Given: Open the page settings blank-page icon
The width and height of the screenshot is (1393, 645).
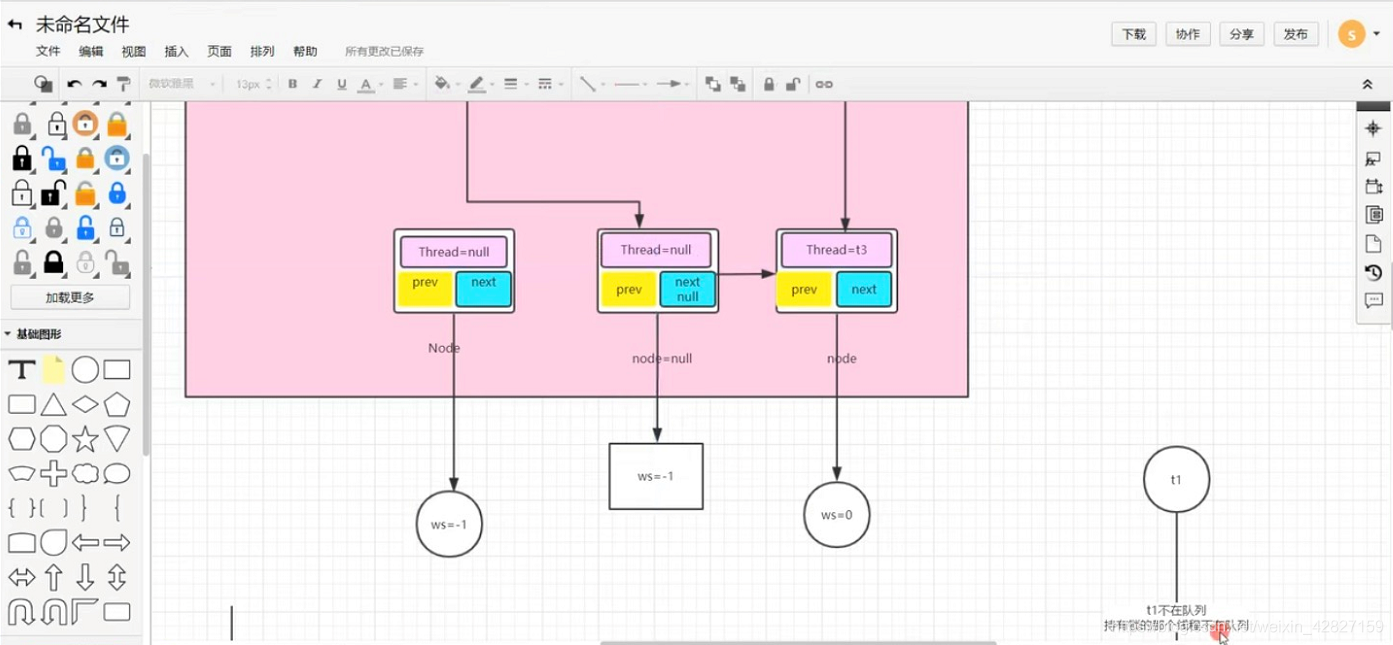Looking at the screenshot, I should pyautogui.click(x=1373, y=244).
